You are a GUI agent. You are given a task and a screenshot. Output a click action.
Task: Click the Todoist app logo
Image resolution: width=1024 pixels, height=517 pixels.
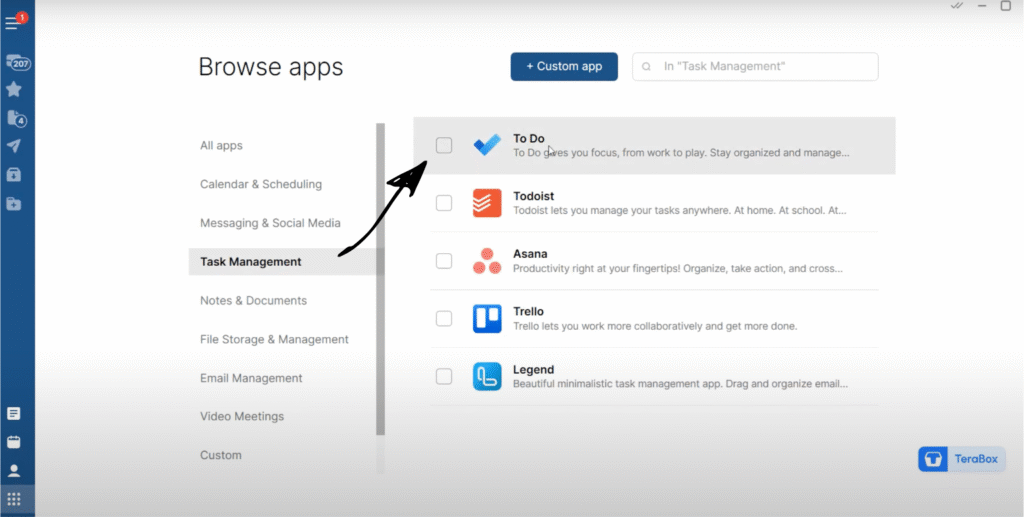(487, 203)
